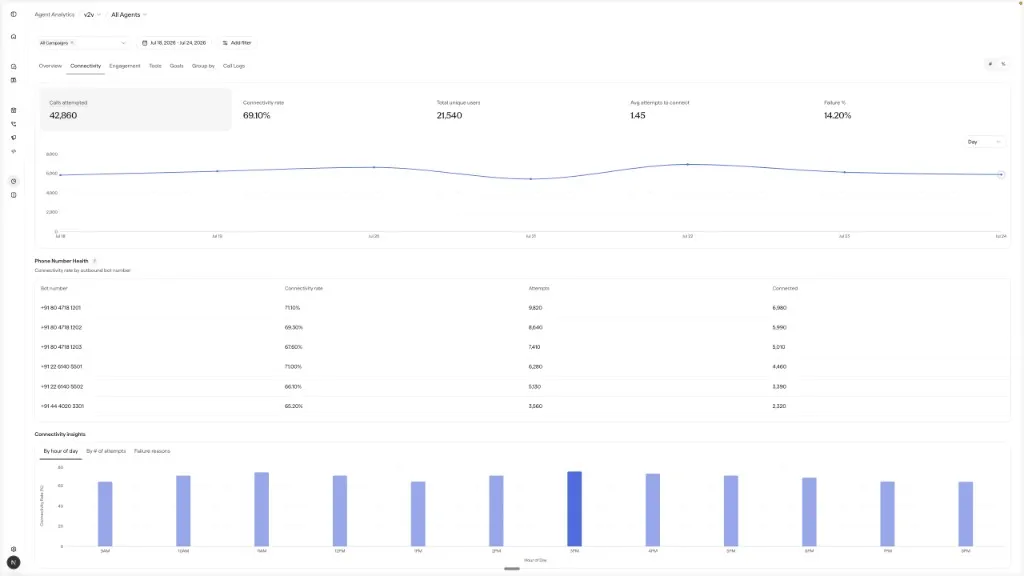Screen dimensions: 1024x576
Task: Switch the values toggle to # counts
Action: tap(990, 64)
